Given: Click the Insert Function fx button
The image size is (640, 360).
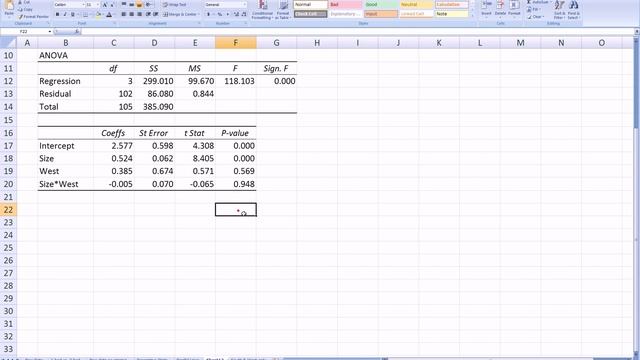Looking at the screenshot, I should [77, 31].
